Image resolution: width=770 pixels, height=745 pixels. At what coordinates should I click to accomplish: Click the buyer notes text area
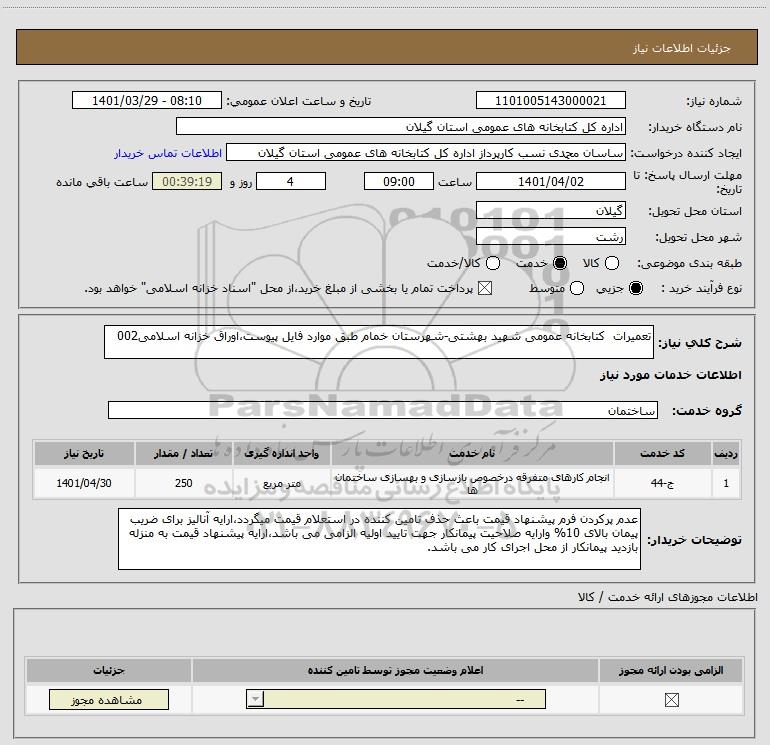[x=380, y=539]
